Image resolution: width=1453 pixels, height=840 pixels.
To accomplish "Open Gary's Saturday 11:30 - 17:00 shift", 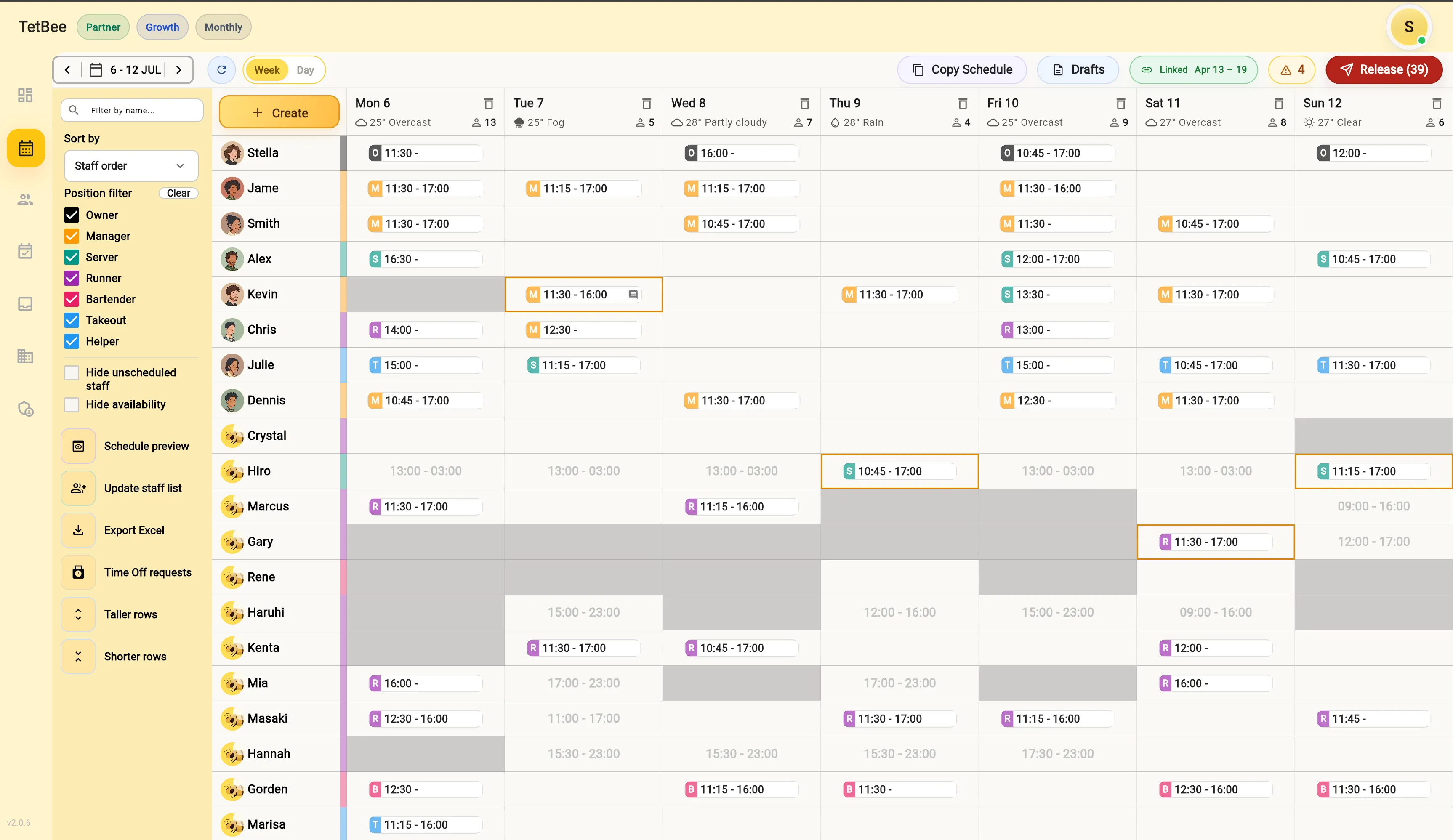I will (x=1216, y=542).
